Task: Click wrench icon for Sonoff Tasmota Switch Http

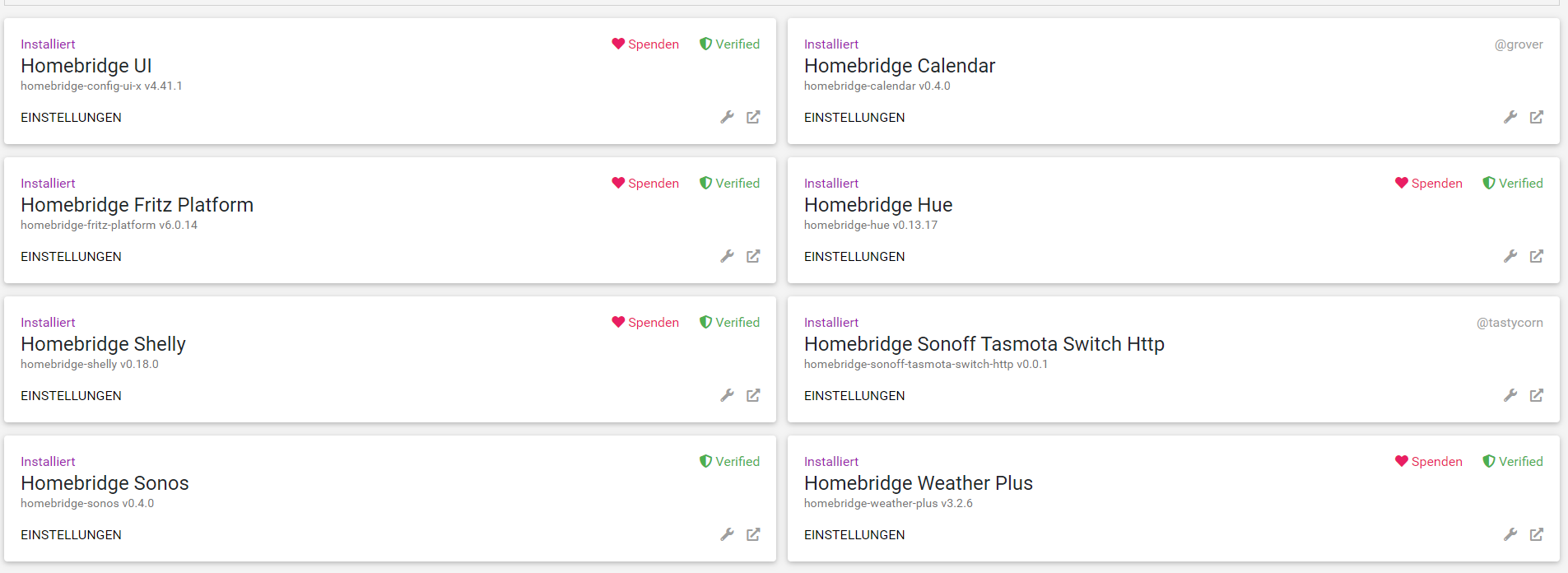Action: pos(1510,395)
